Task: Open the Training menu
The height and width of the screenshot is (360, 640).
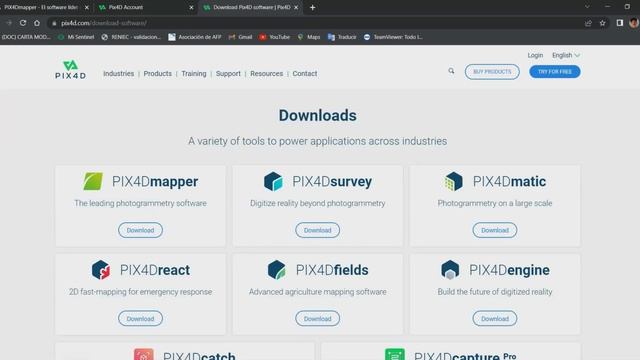Action: click(194, 73)
